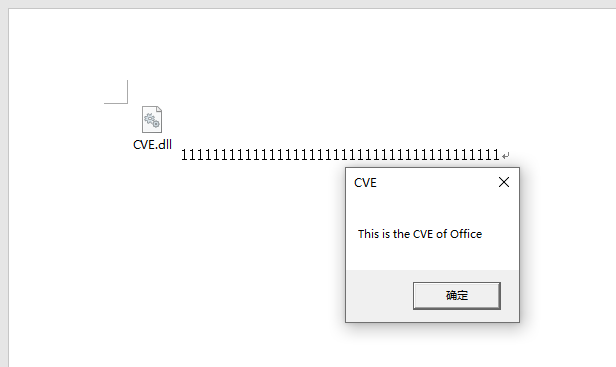Click the paragraph return mark after the 1s
Image resolution: width=616 pixels, height=367 pixels.
pyautogui.click(x=506, y=156)
